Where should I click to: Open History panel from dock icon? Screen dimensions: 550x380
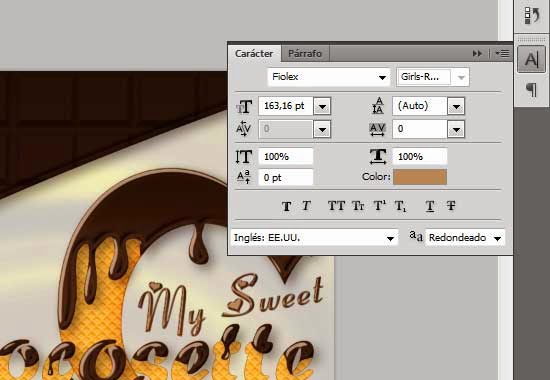tap(531, 16)
